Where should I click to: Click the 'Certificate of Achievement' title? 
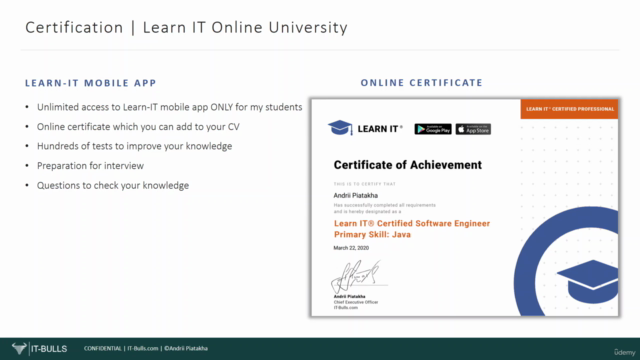pyautogui.click(x=408, y=165)
